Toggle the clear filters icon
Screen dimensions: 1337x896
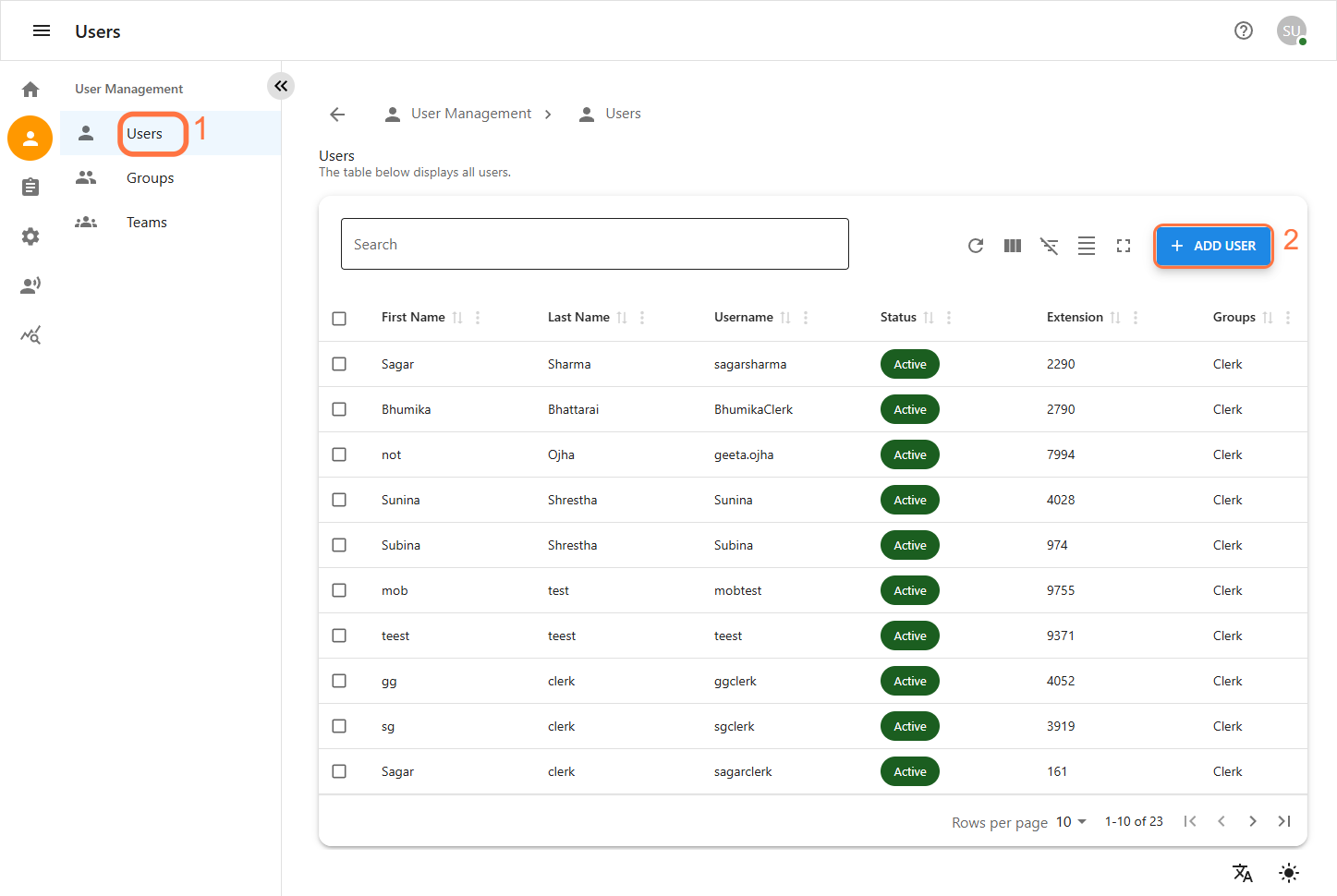[1050, 246]
